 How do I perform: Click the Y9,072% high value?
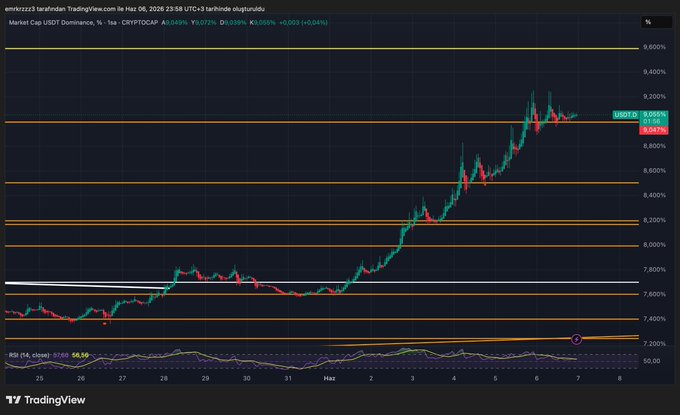pos(203,23)
